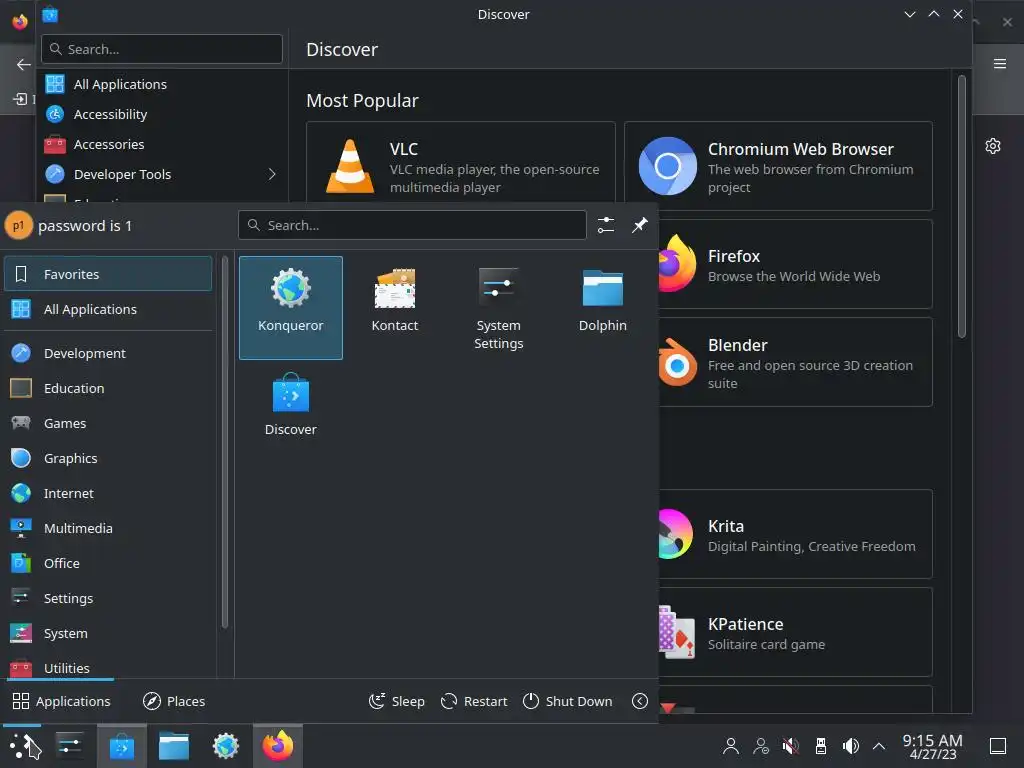Click the user account tray icon

731,746
